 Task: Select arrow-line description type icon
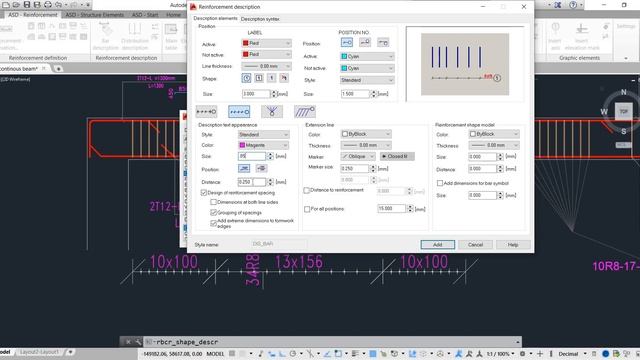tap(206, 111)
